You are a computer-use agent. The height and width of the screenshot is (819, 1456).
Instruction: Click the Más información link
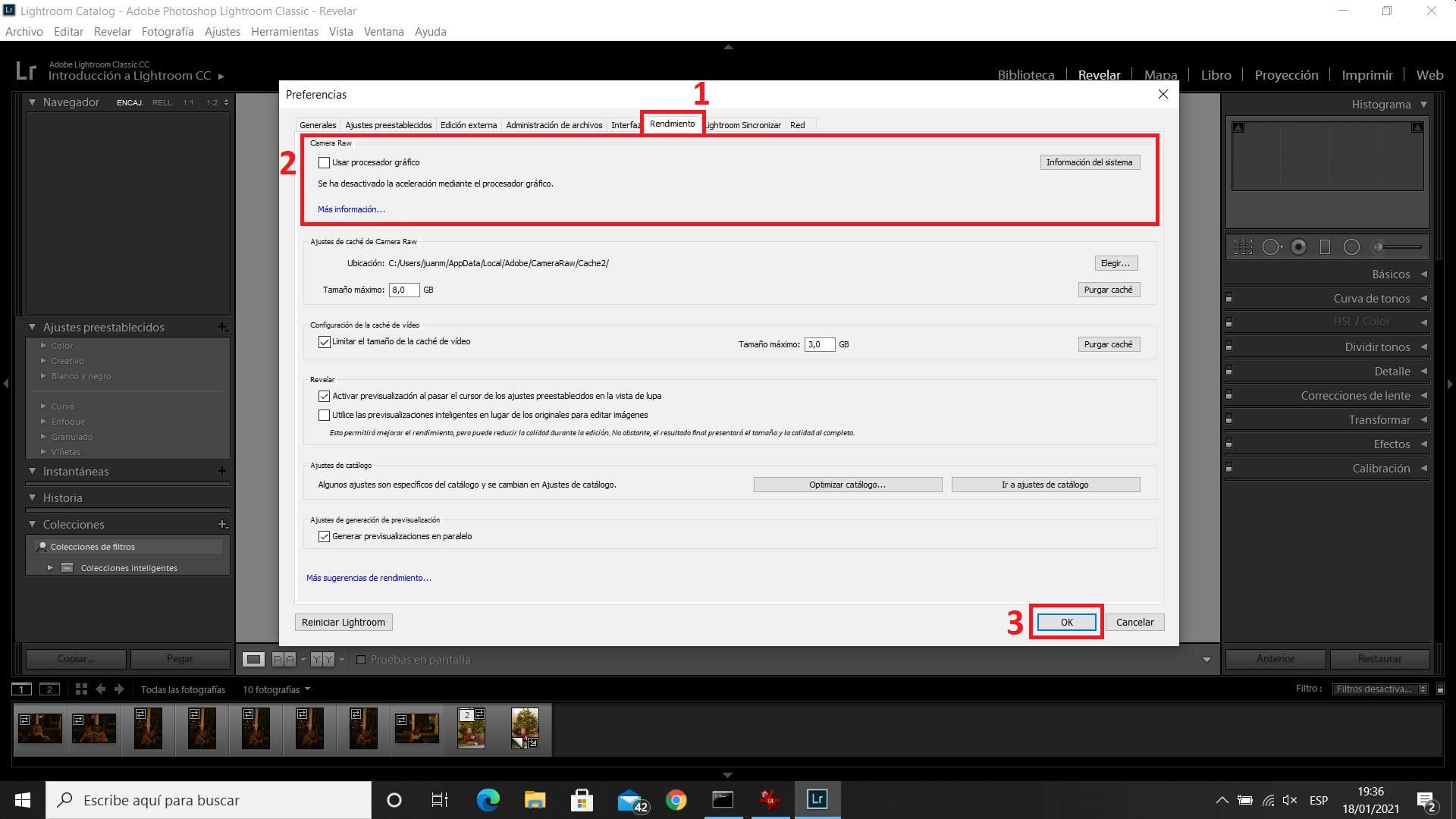click(350, 209)
